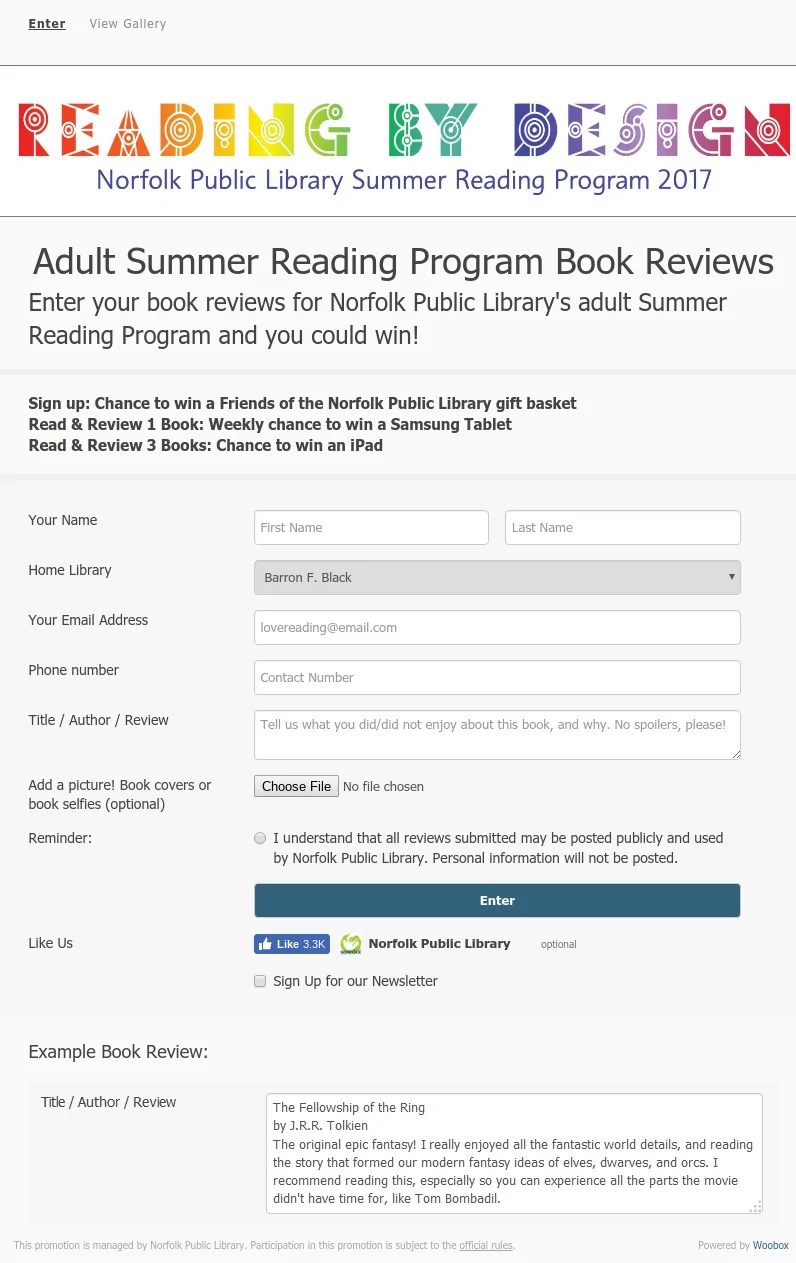Screen dimensions: 796x1263
Task: Select the review publication consent radio button
Action: [x=260, y=838]
